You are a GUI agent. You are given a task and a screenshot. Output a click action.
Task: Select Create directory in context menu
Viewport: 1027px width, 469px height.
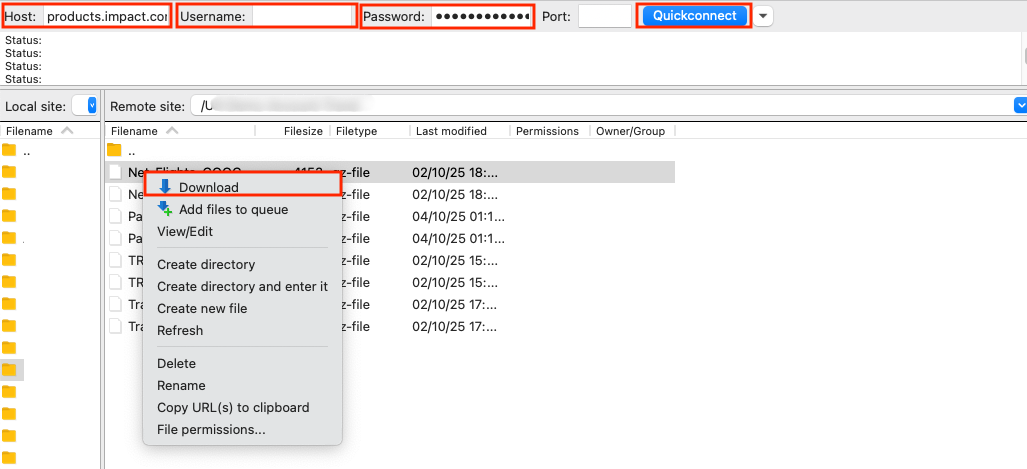click(x=206, y=265)
